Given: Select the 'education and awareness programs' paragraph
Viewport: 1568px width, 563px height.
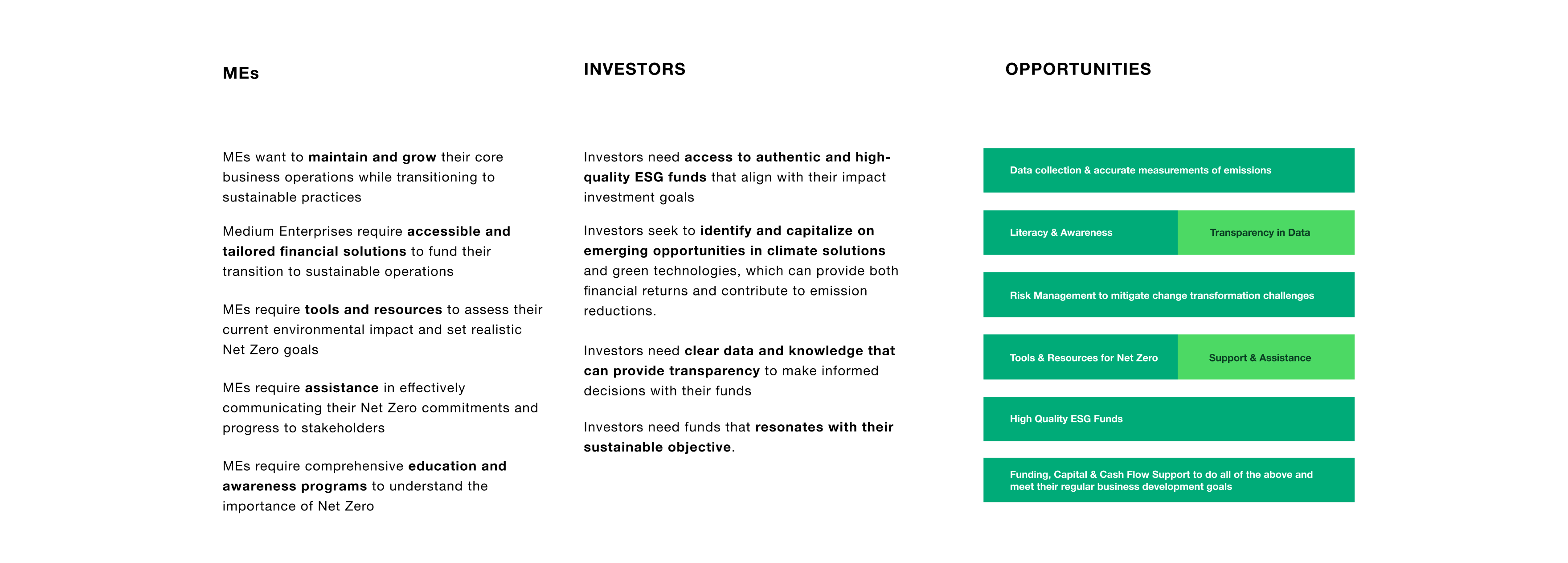Looking at the screenshot, I should [x=364, y=486].
